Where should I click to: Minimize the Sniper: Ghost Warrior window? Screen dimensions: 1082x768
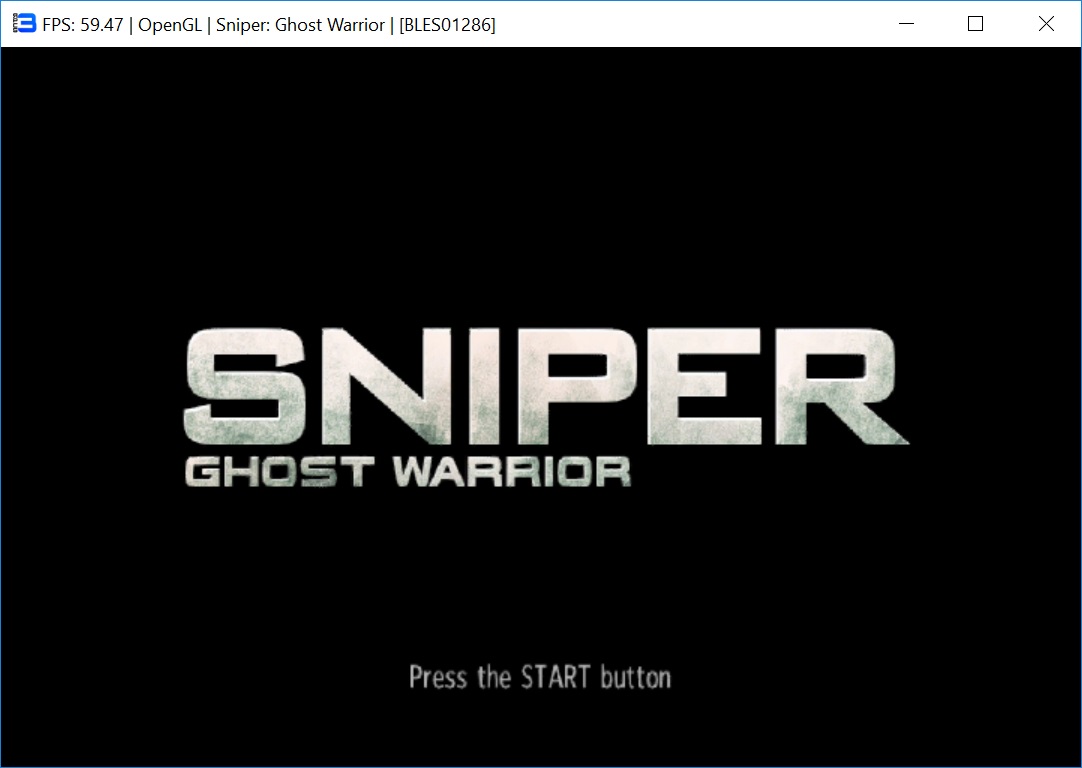(x=907, y=23)
